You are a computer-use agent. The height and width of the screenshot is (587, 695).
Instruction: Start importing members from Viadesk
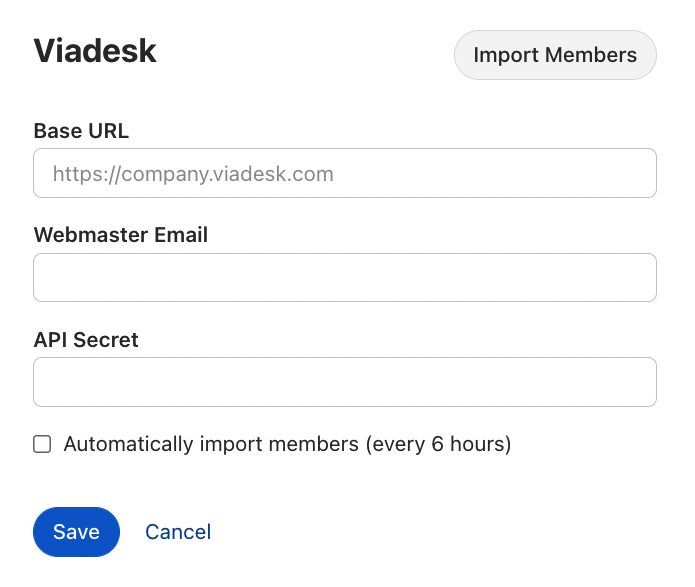(x=555, y=55)
